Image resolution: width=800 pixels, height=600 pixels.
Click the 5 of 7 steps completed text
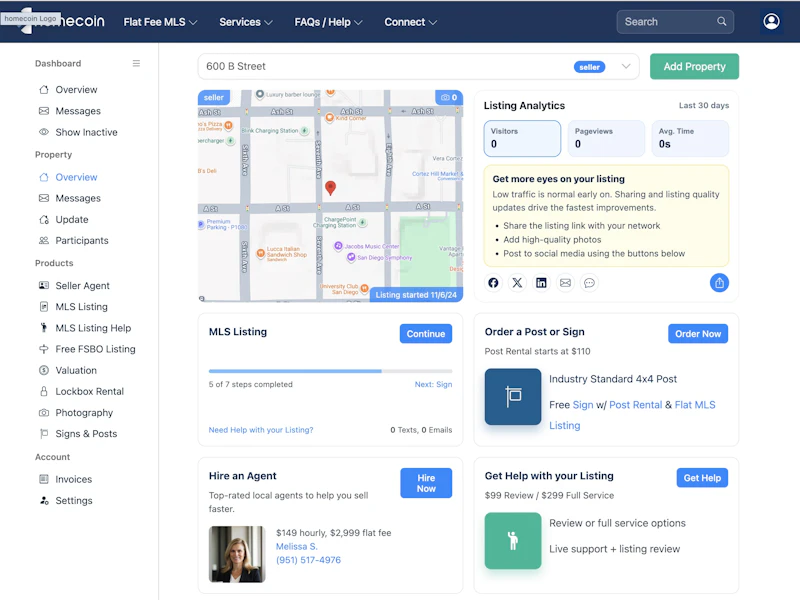tap(251, 384)
